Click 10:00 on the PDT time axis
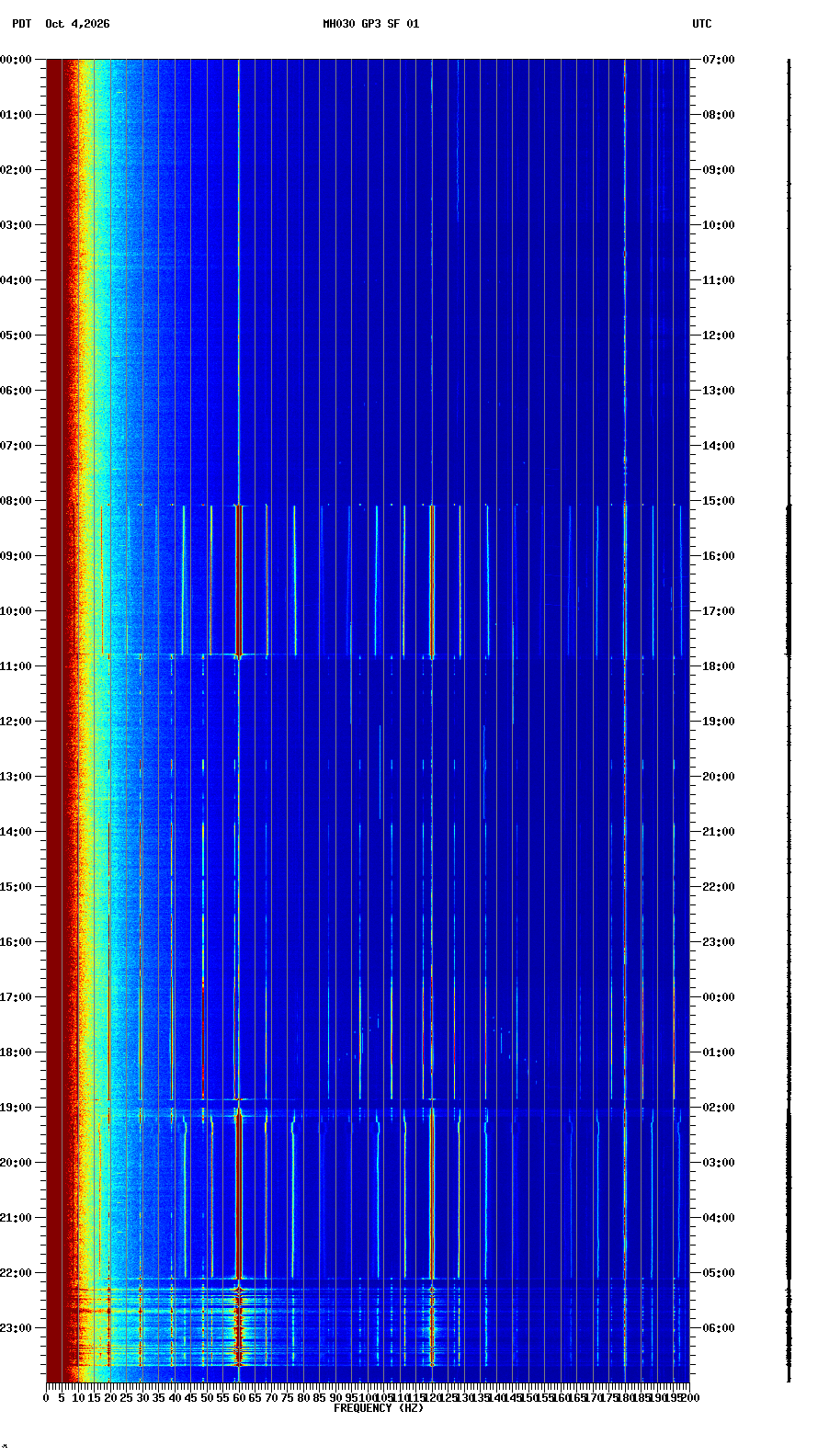This screenshot has width=829, height=1456. pos(16,611)
